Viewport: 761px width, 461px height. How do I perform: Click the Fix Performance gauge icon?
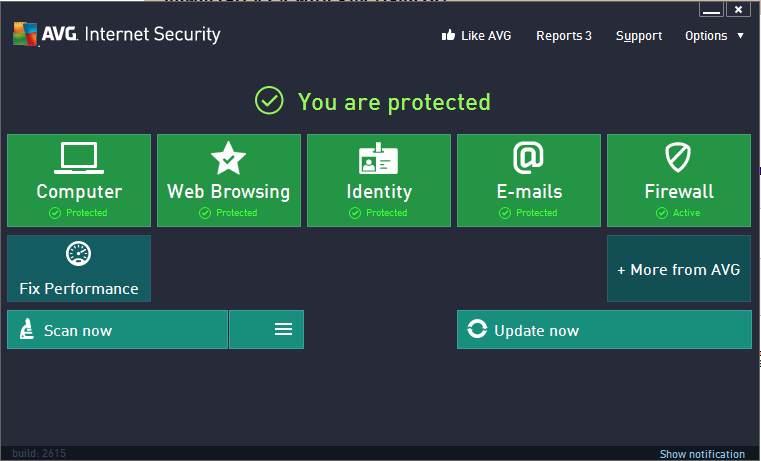click(x=79, y=254)
